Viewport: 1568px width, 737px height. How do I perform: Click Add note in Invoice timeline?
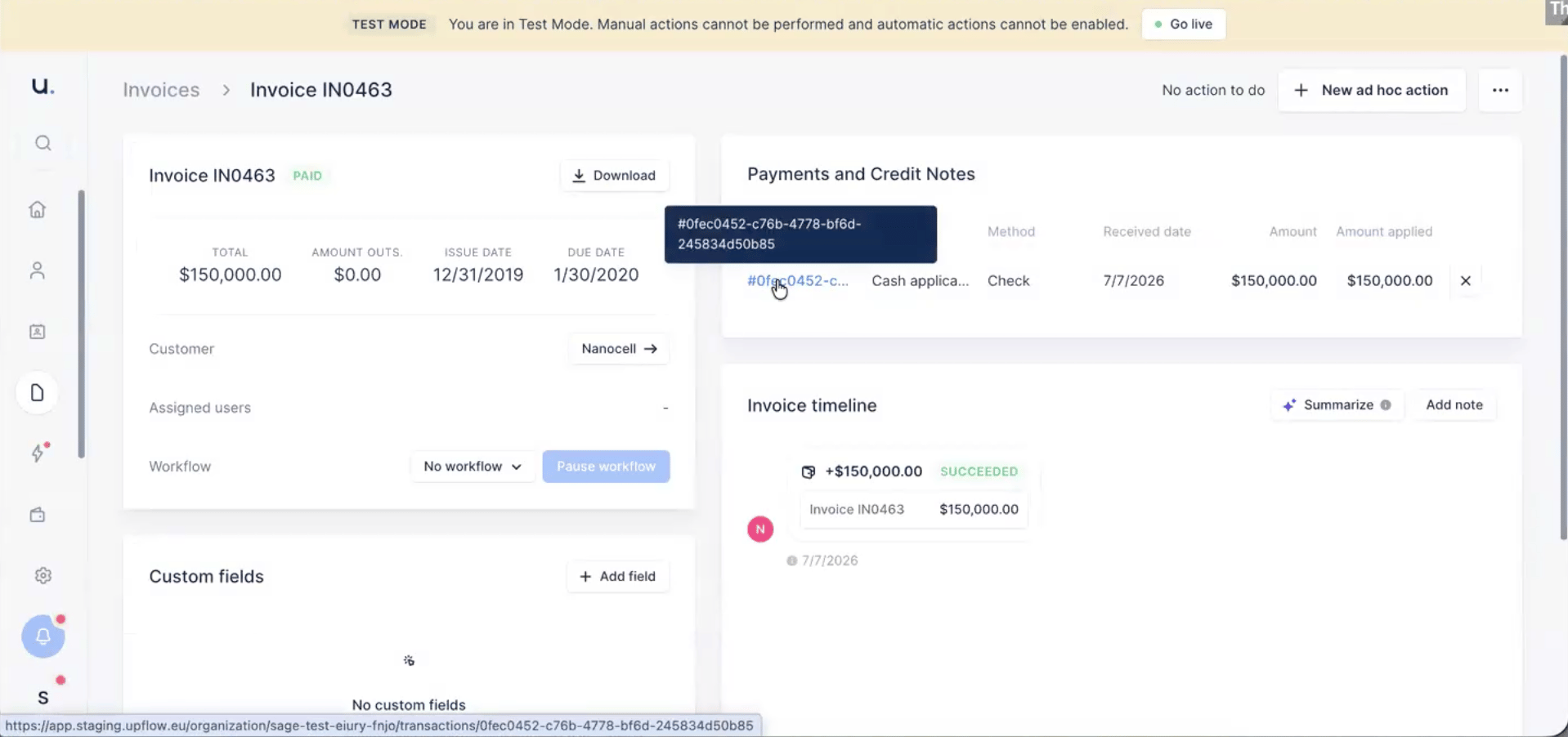1454,404
